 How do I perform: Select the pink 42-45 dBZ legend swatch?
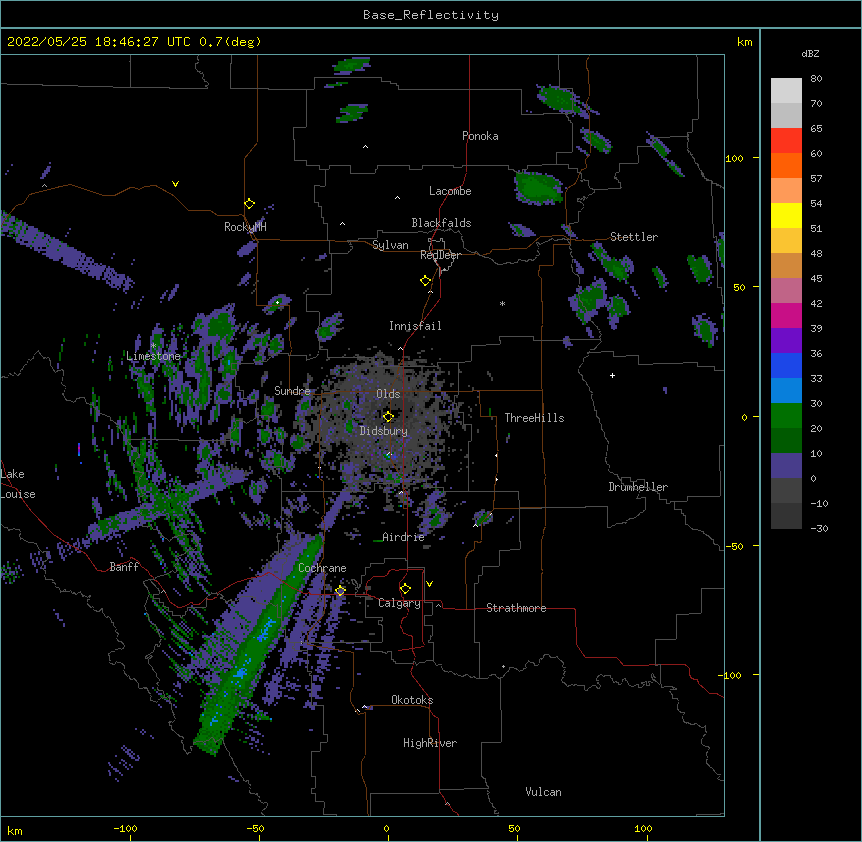[x=786, y=291]
